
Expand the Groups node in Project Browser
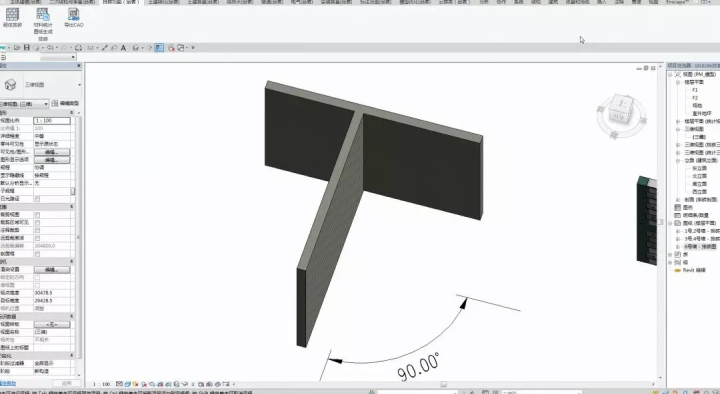point(670,262)
